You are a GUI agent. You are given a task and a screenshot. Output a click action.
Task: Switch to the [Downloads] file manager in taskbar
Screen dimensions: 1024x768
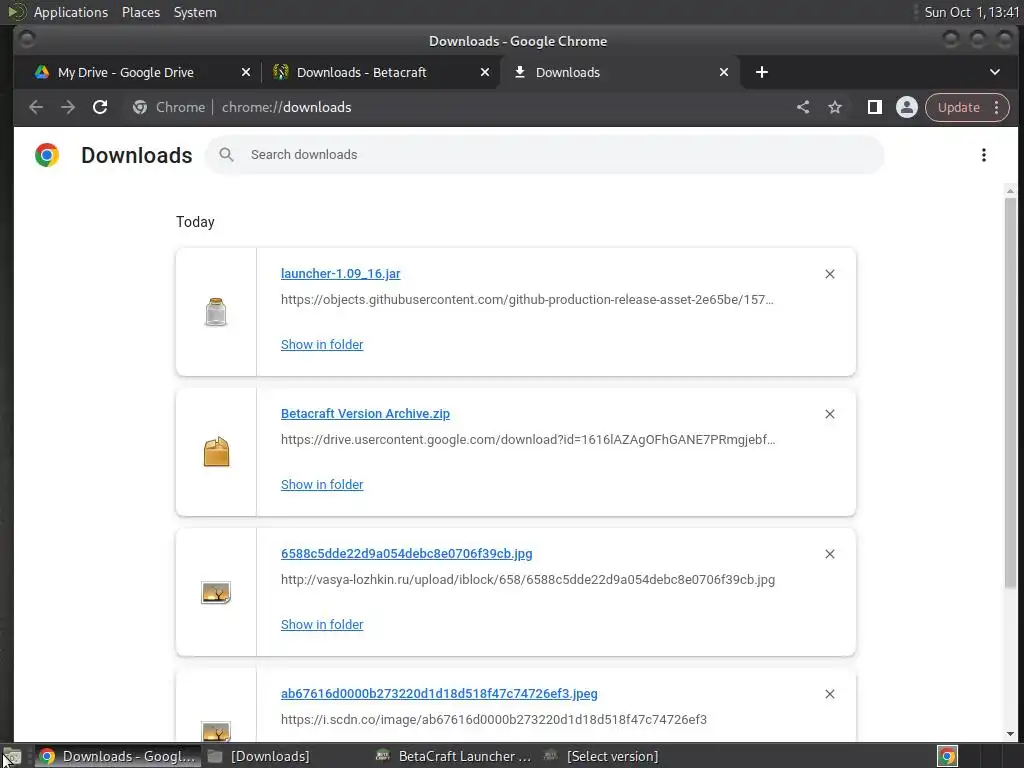tap(259, 756)
